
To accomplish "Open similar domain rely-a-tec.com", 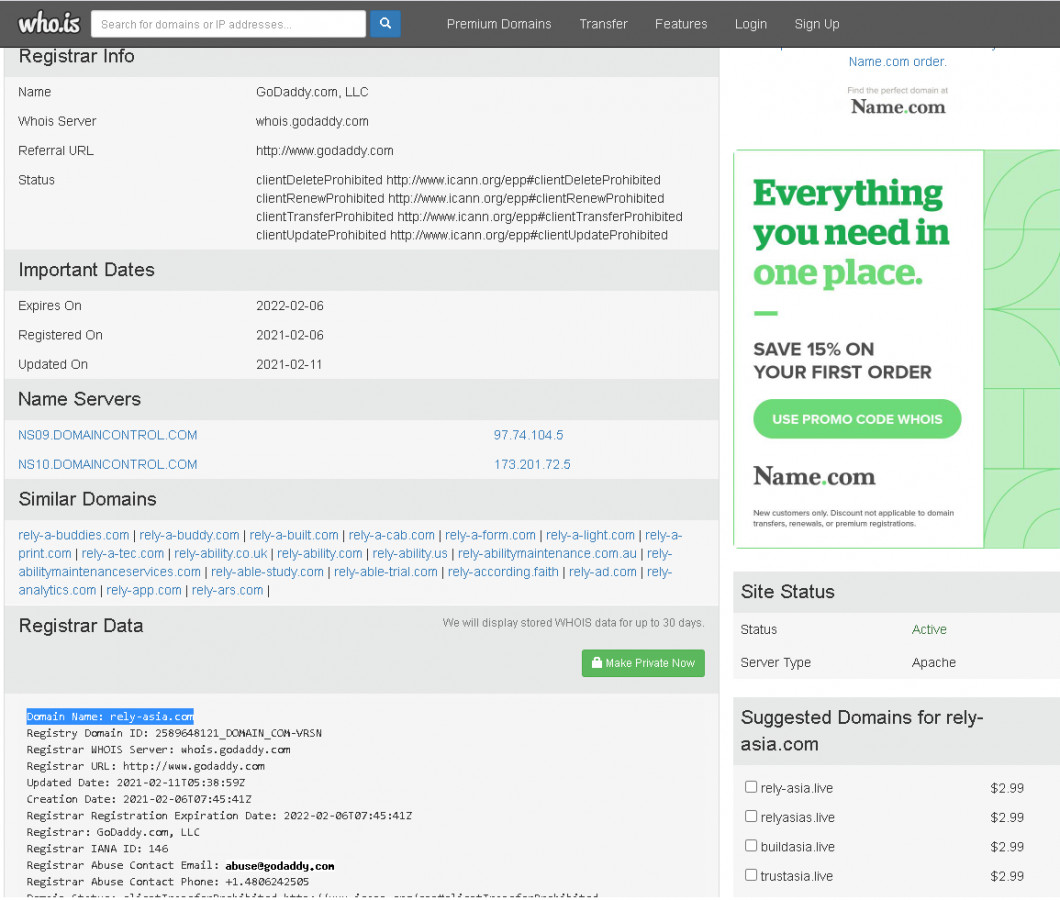I will 123,553.
